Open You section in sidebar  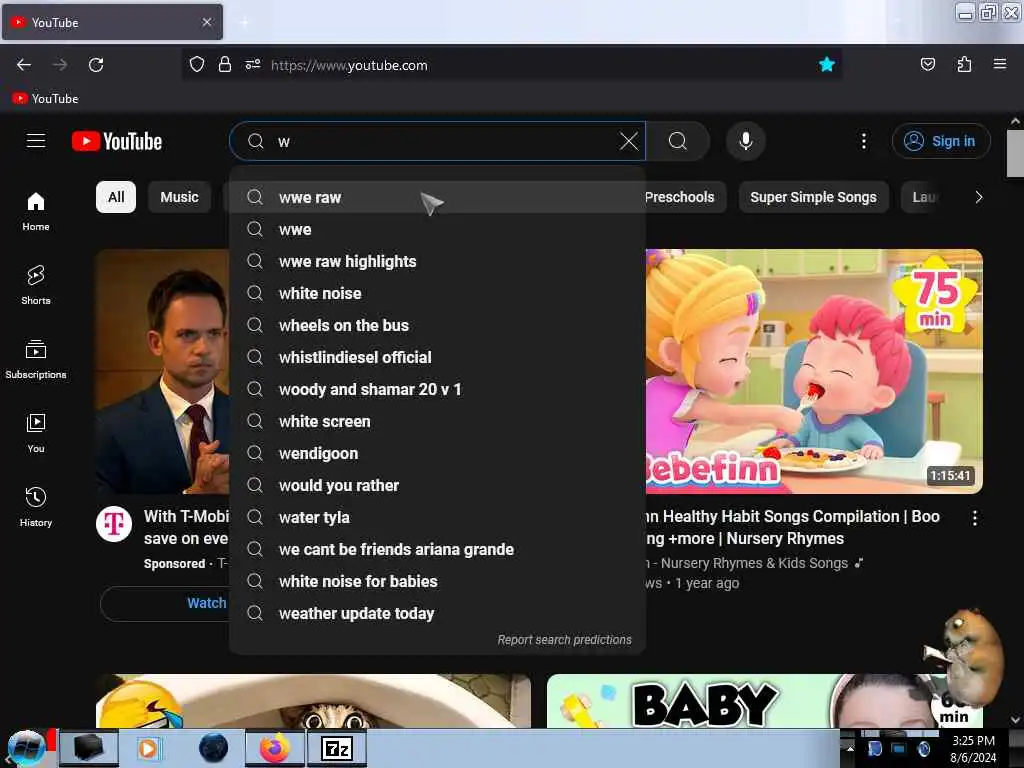[x=36, y=433]
